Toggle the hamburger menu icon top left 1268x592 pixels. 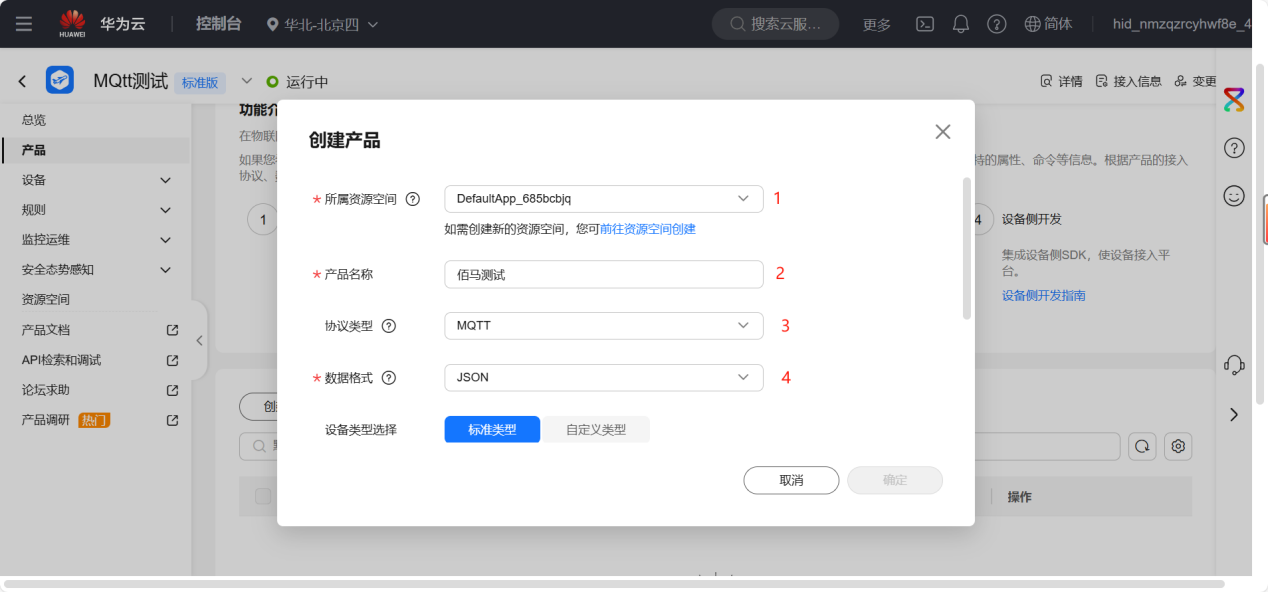24,24
